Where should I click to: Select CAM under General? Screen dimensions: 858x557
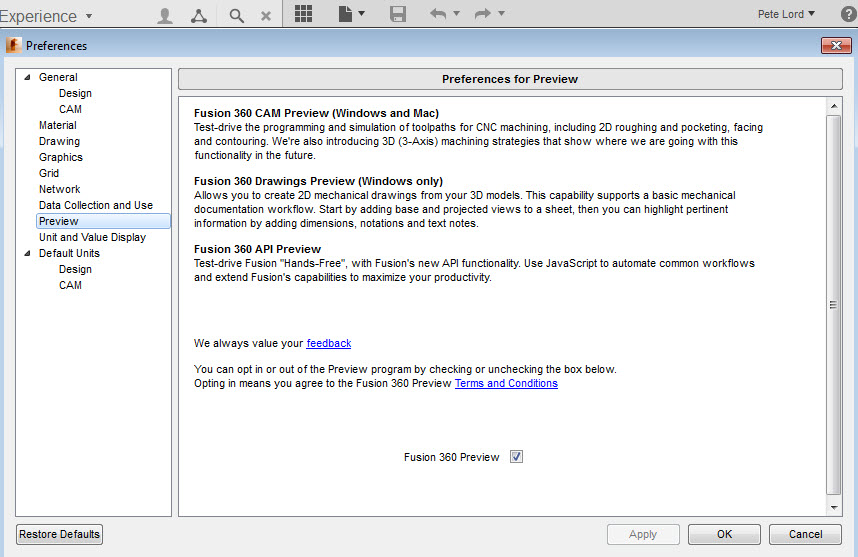tap(70, 109)
